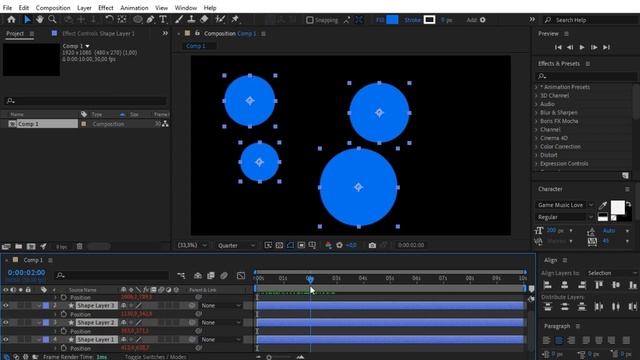Toggle Position stopwatch under Shape Layer 1
The width and height of the screenshot is (640, 360).
(x=64, y=349)
